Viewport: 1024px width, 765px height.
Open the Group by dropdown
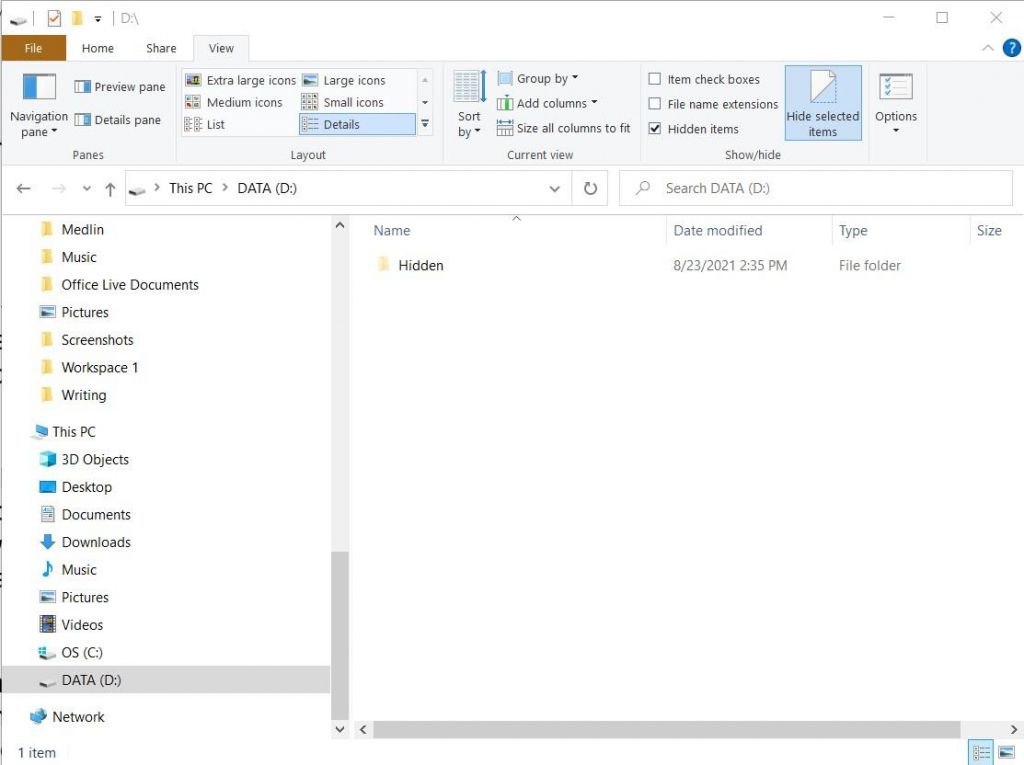click(x=539, y=77)
